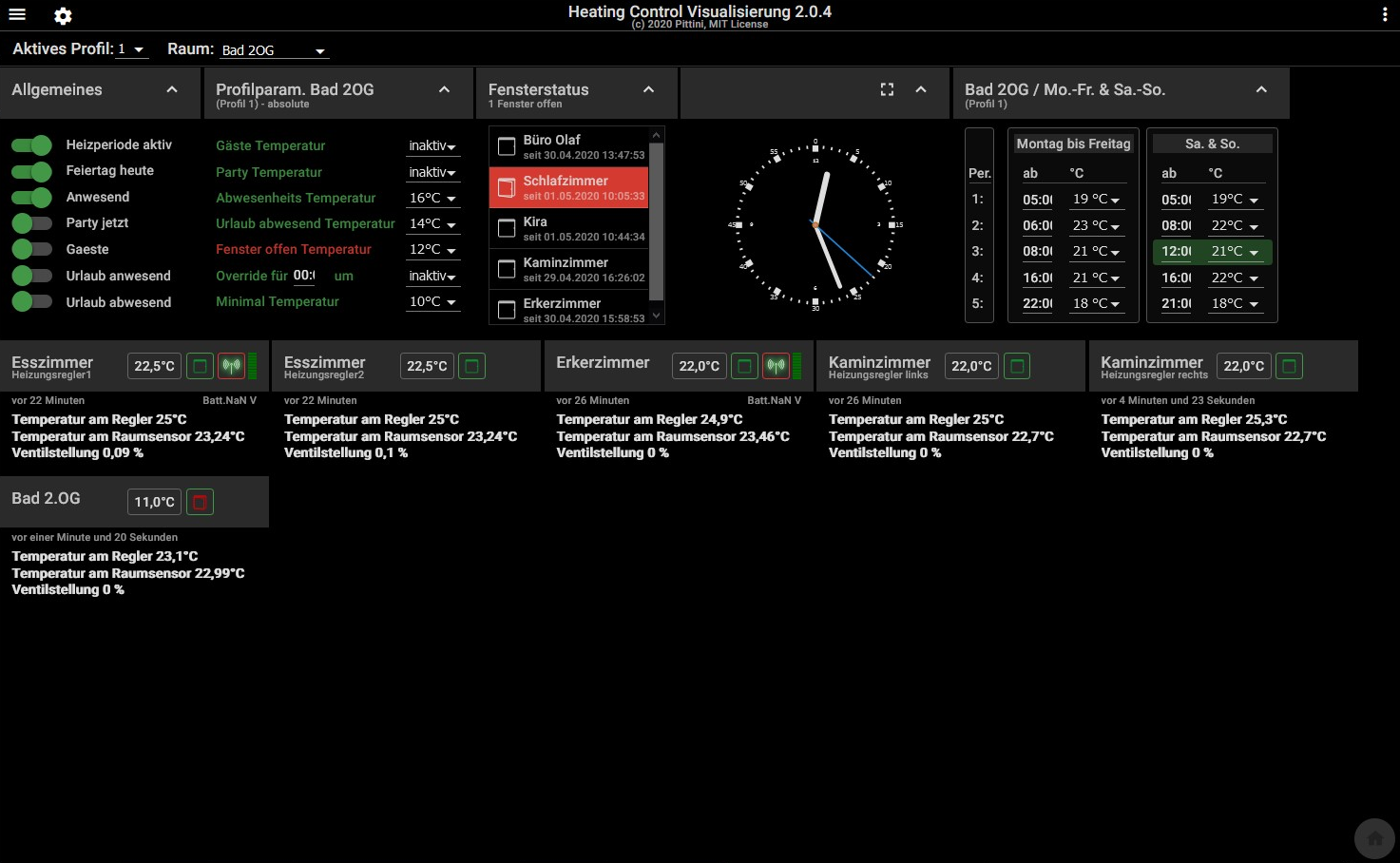Click the green window icon on Kaminzimmer rechts
Image resolution: width=1400 pixels, height=863 pixels.
coord(1289,366)
